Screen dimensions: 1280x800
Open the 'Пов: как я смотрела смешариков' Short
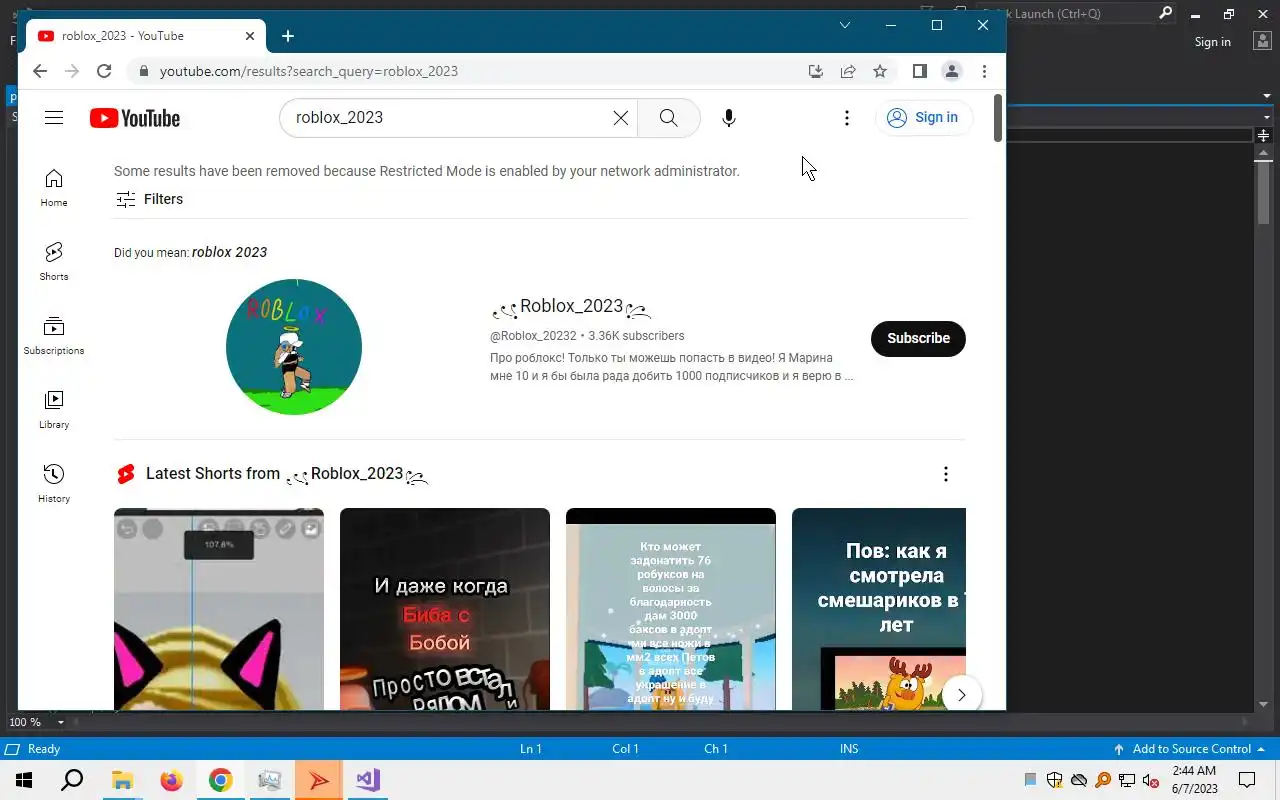coord(879,609)
